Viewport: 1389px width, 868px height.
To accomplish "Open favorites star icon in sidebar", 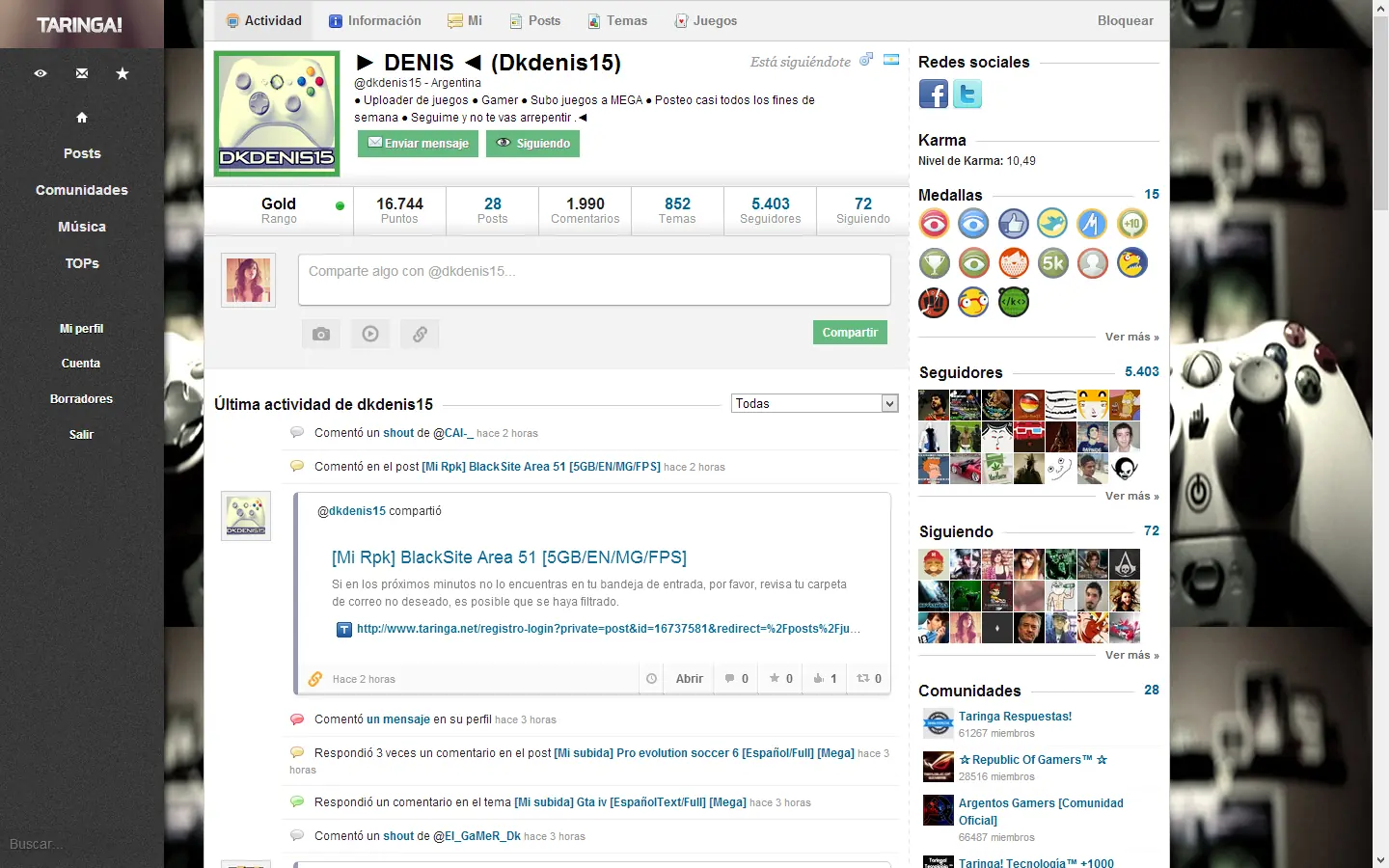I will point(123,73).
